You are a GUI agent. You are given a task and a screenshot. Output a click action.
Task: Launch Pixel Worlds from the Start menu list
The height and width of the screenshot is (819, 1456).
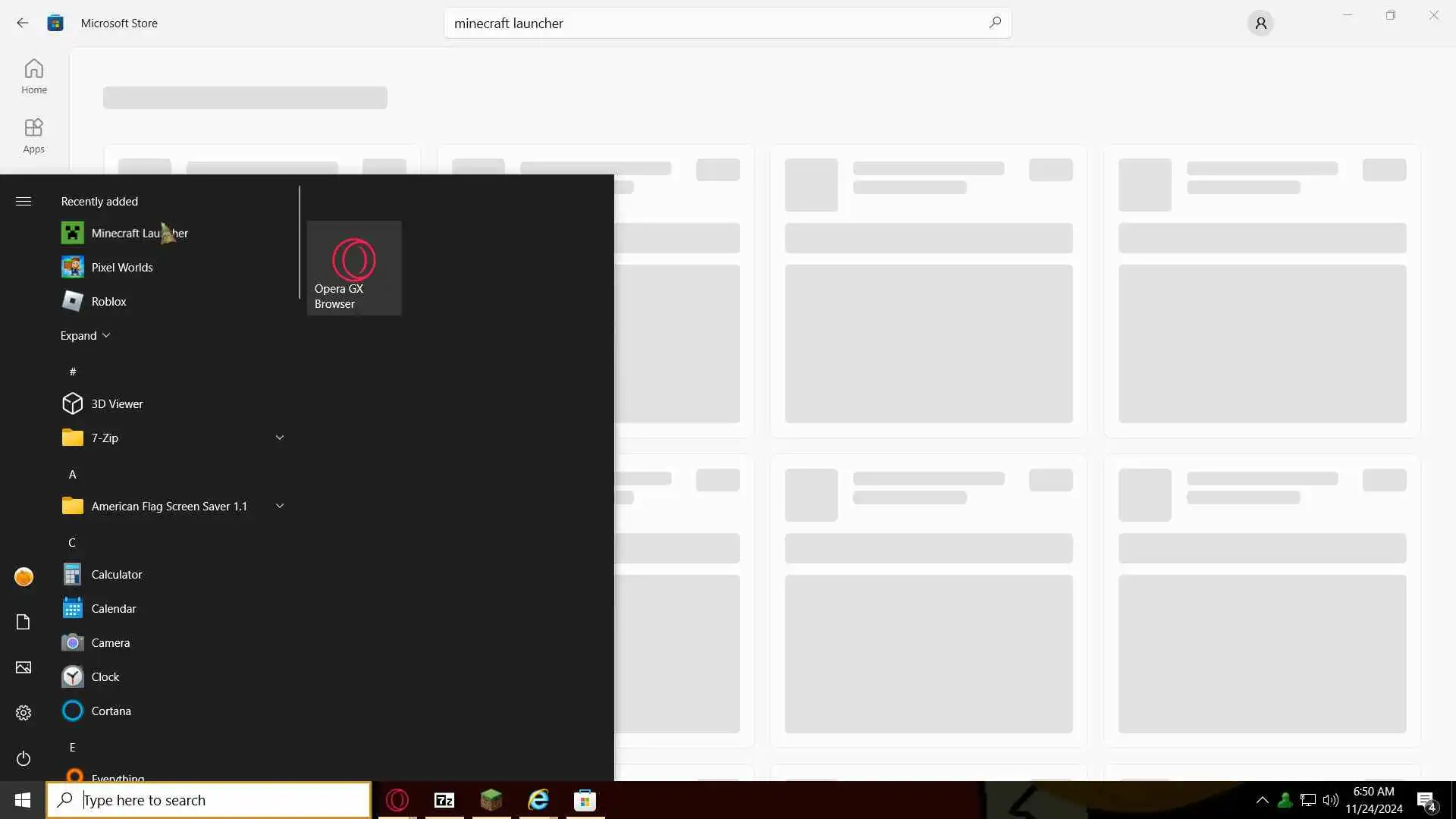point(121,267)
